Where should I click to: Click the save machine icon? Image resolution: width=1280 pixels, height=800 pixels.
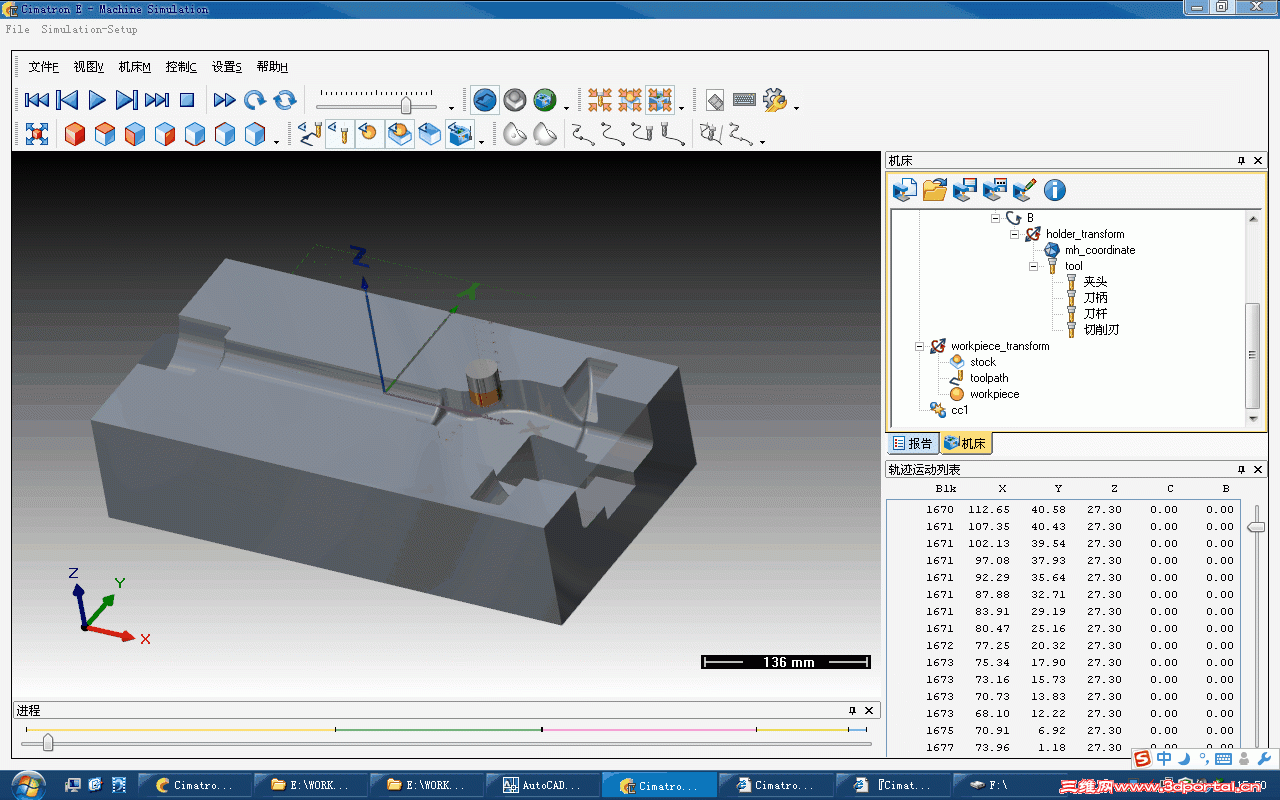[965, 189]
